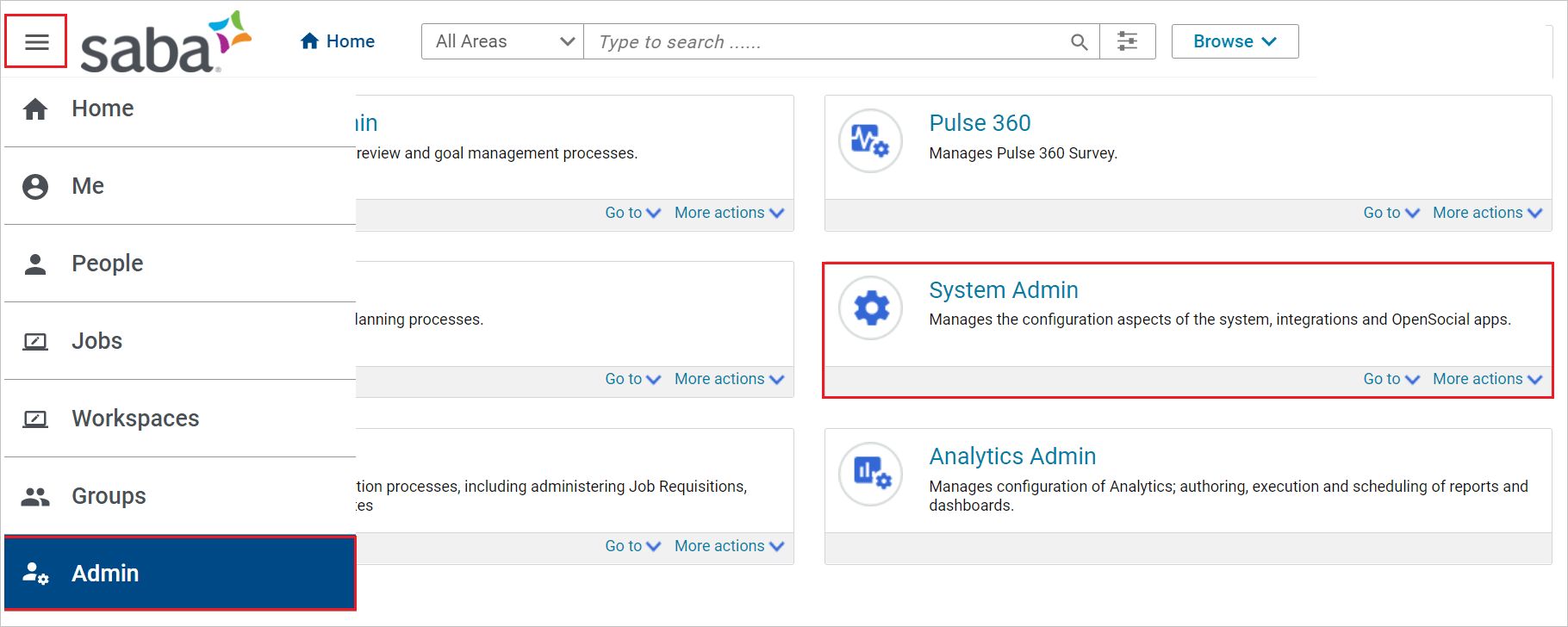Select Jobs in the side menu

(x=179, y=341)
